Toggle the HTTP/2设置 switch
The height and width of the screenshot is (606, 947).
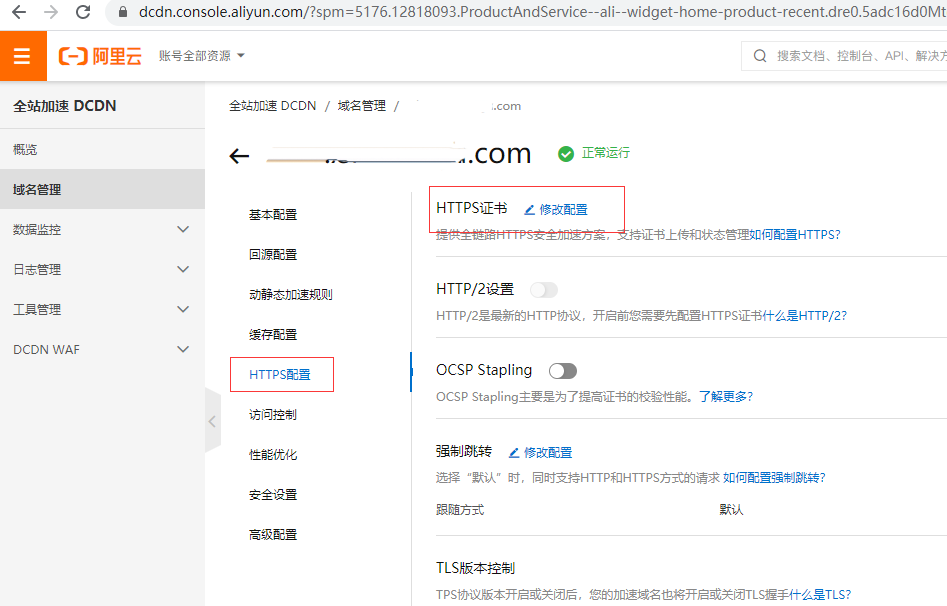544,290
